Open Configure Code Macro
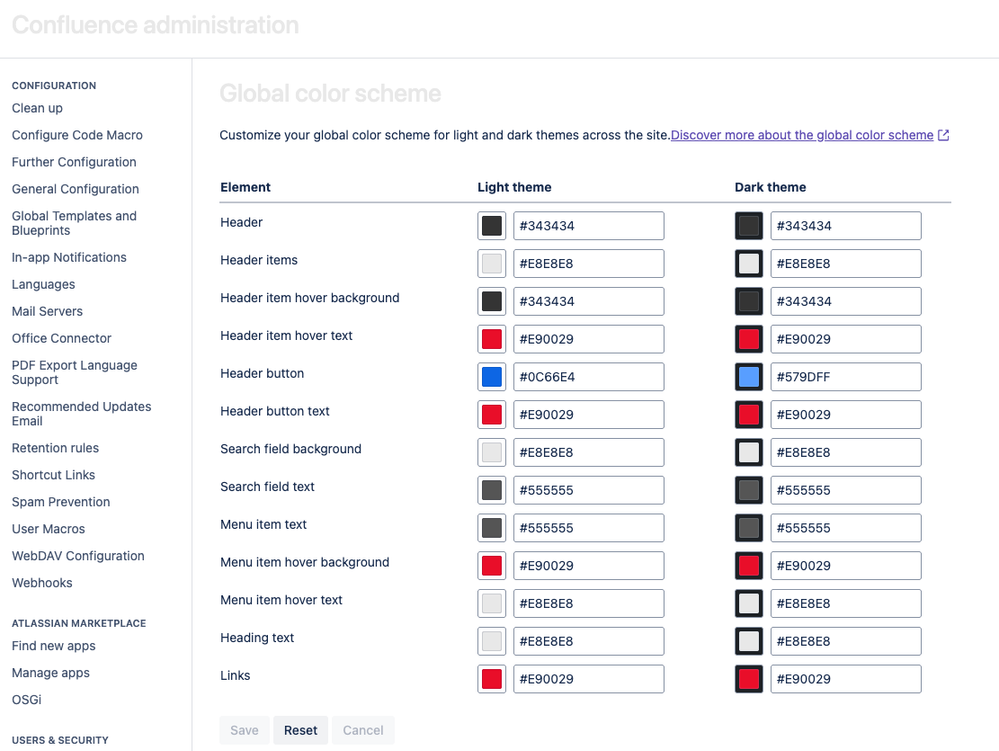The image size is (999, 751). click(x=77, y=135)
